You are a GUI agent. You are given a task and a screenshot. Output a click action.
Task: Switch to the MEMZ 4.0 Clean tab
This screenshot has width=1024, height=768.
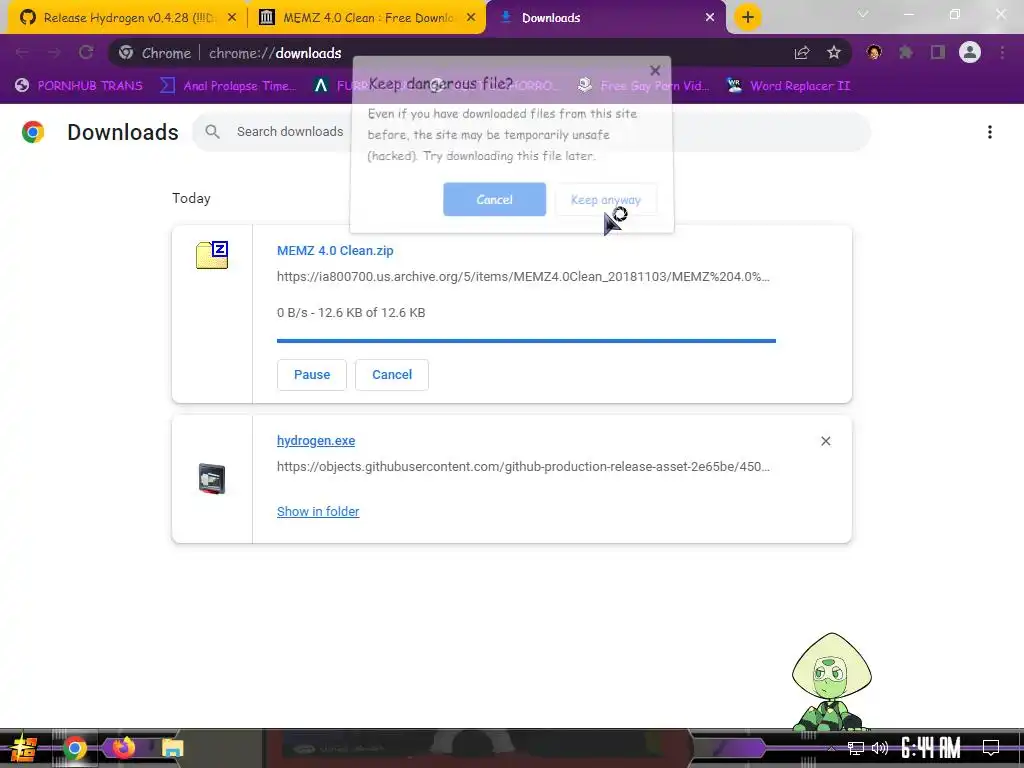[x=366, y=18]
